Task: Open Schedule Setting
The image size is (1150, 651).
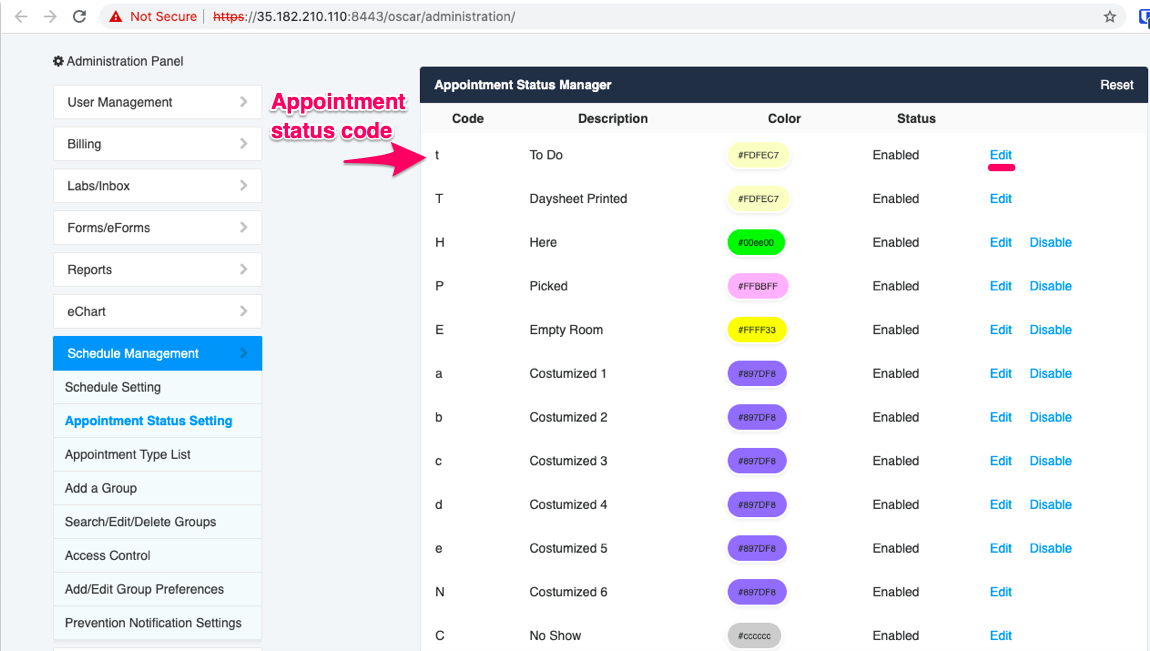Action: point(158,387)
